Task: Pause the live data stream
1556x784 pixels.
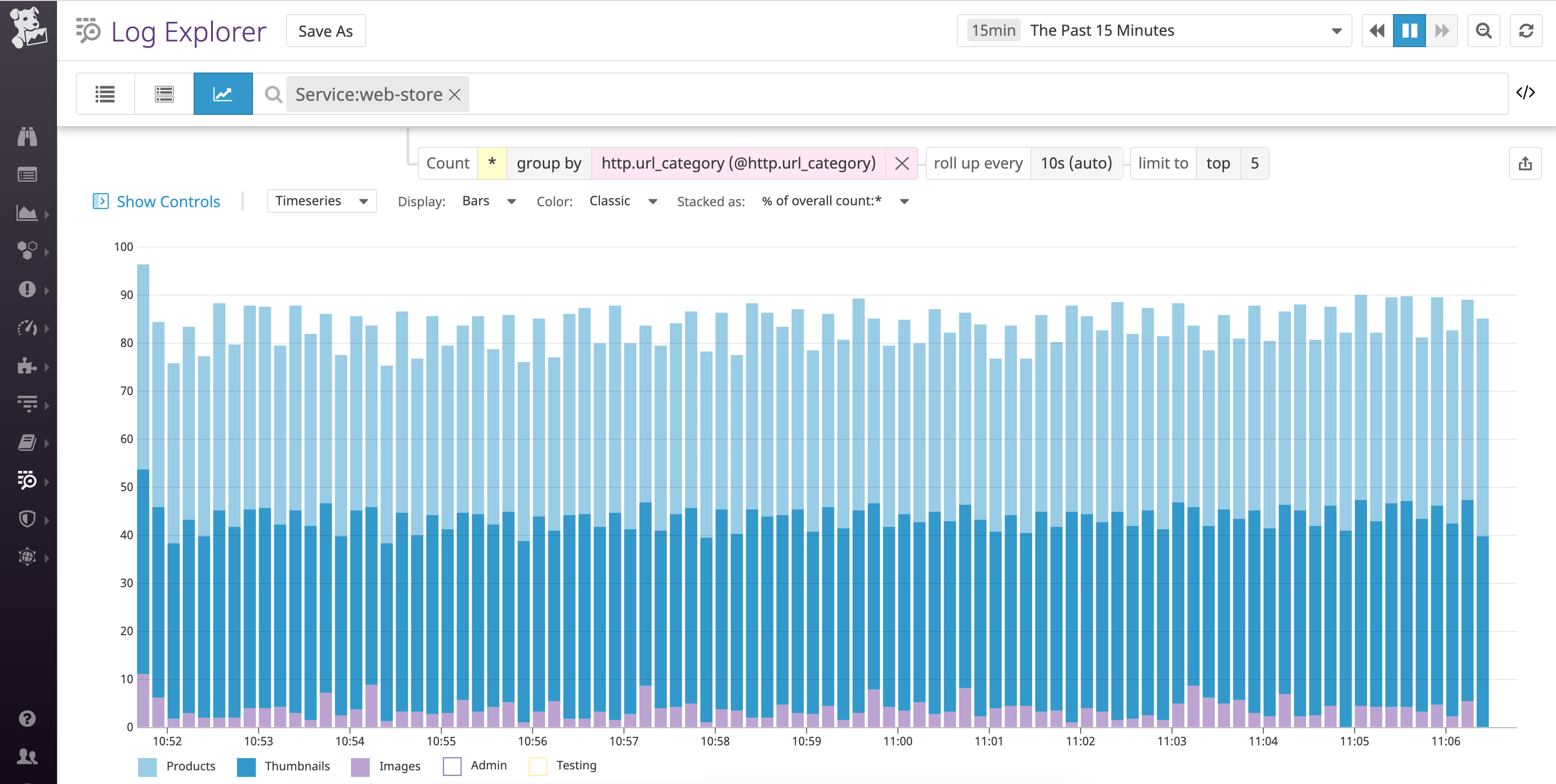Action: 1409,30
